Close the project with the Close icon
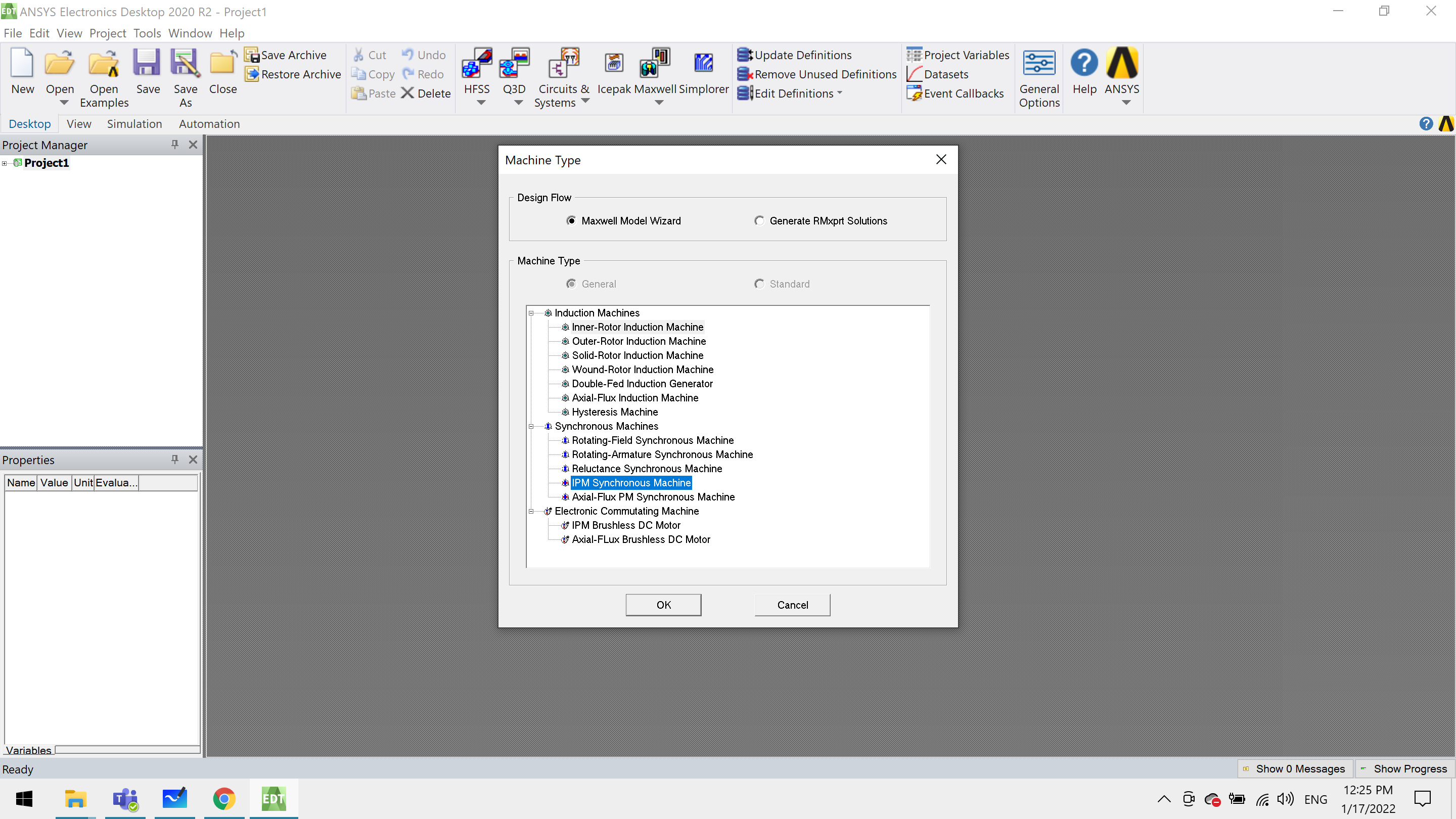The height and width of the screenshot is (819, 1456). click(222, 63)
